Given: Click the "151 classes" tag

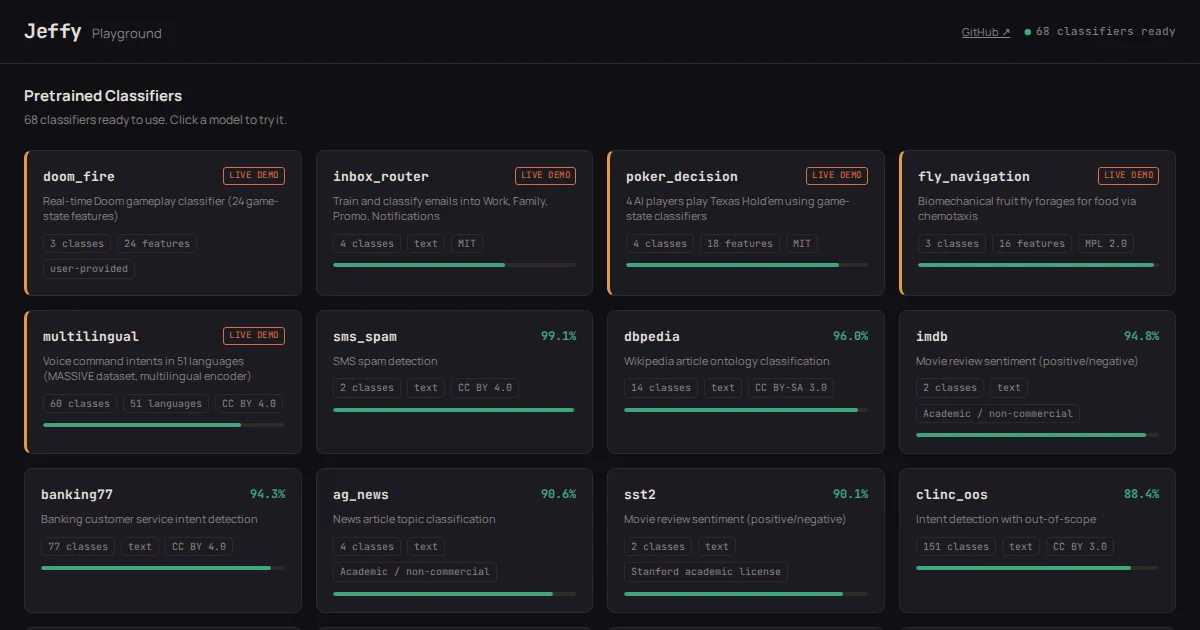Looking at the screenshot, I should (x=956, y=547).
